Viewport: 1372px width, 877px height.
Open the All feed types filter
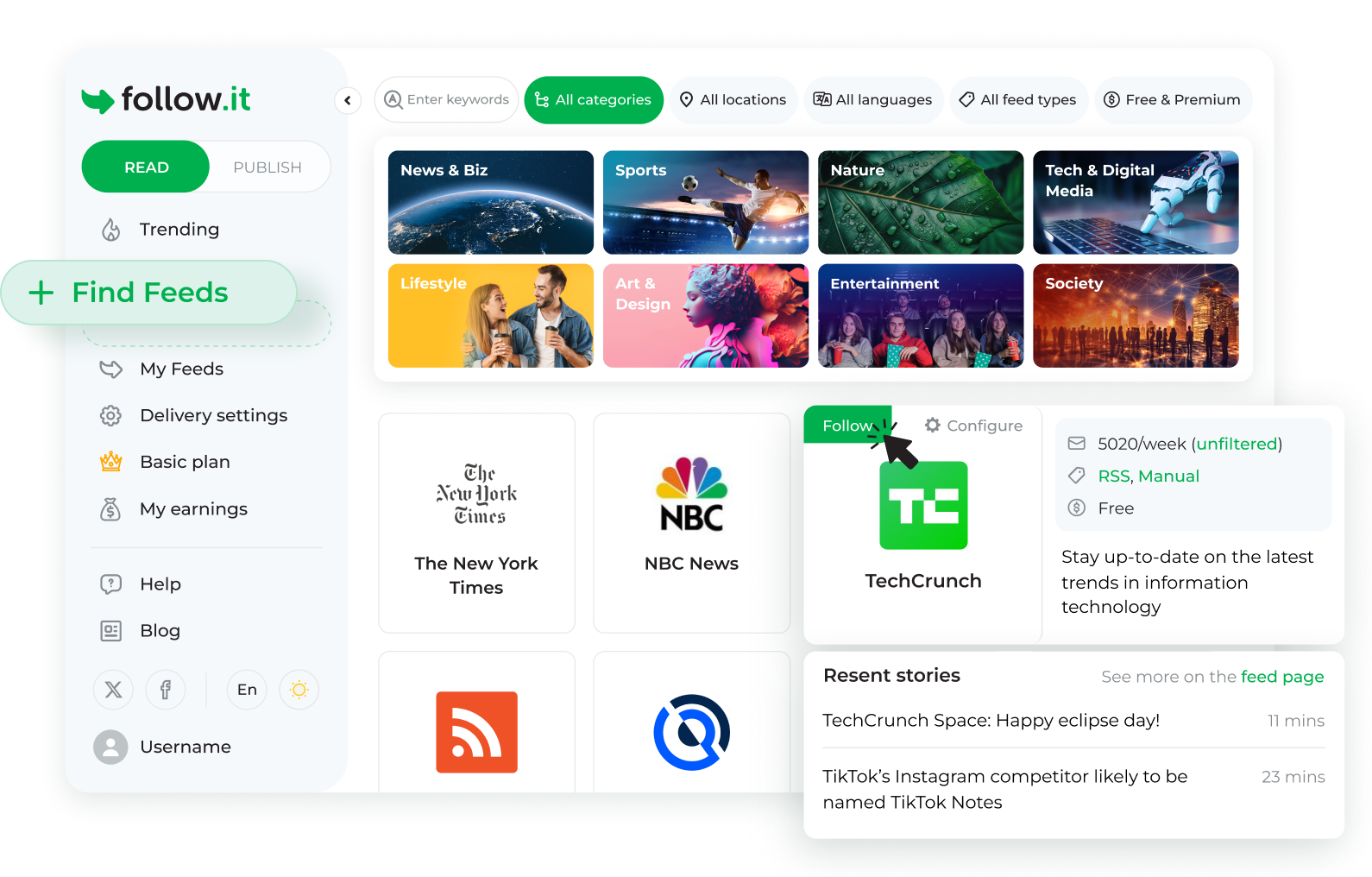click(1018, 100)
